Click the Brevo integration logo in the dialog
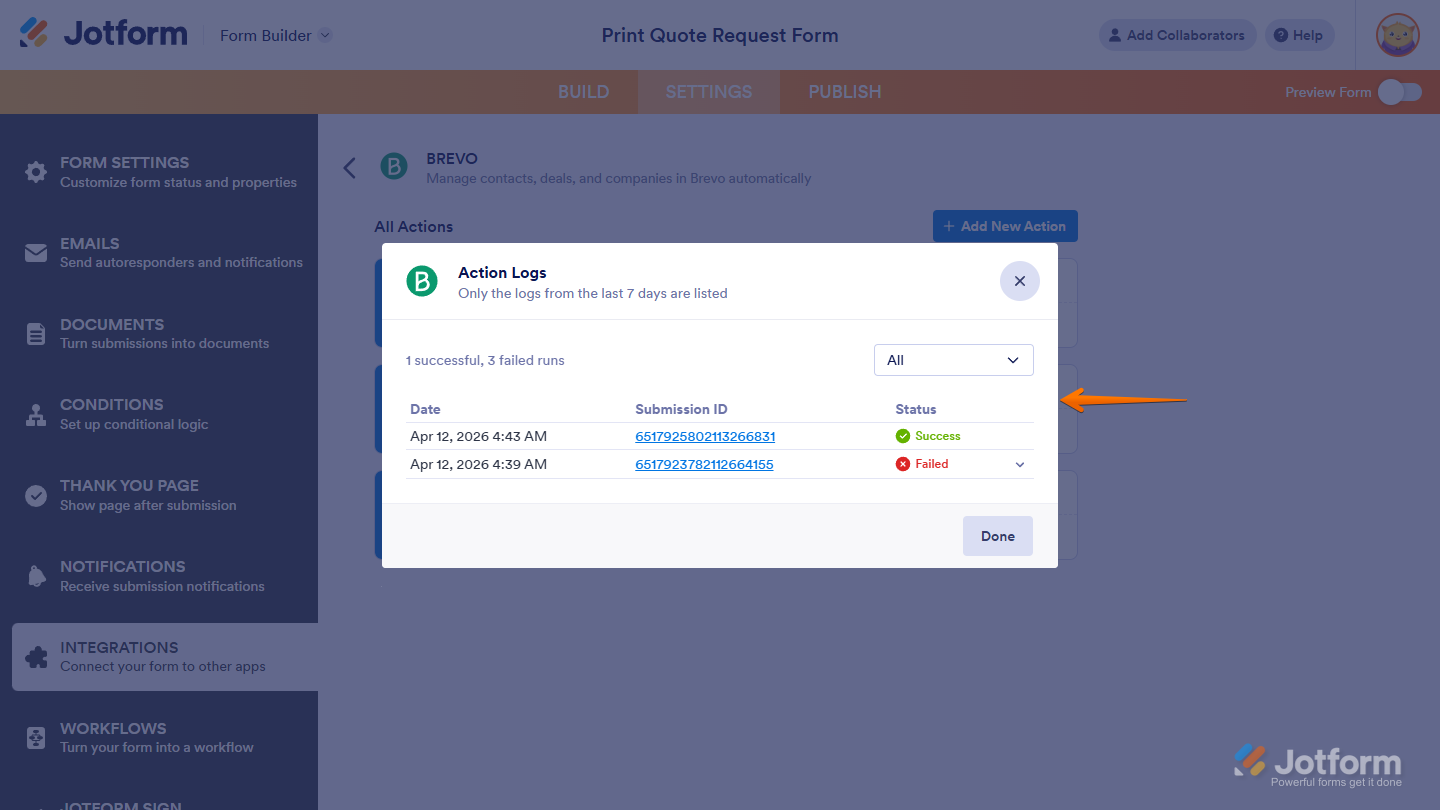 [x=421, y=281]
